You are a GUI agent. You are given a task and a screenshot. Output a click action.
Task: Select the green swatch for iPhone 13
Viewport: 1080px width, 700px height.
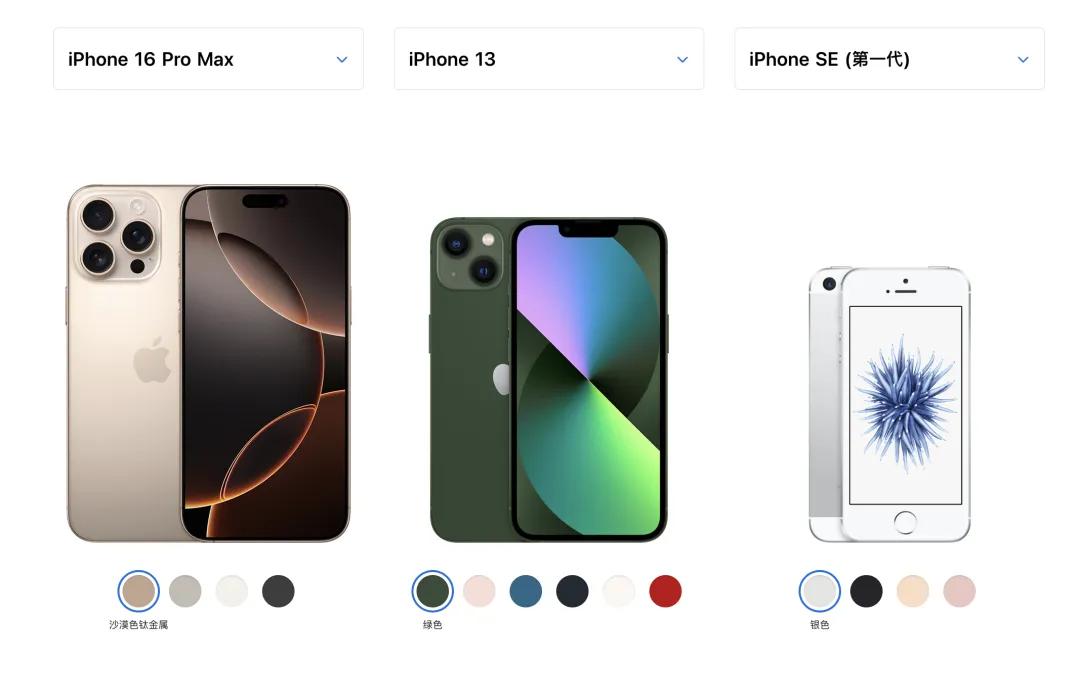coord(433,591)
